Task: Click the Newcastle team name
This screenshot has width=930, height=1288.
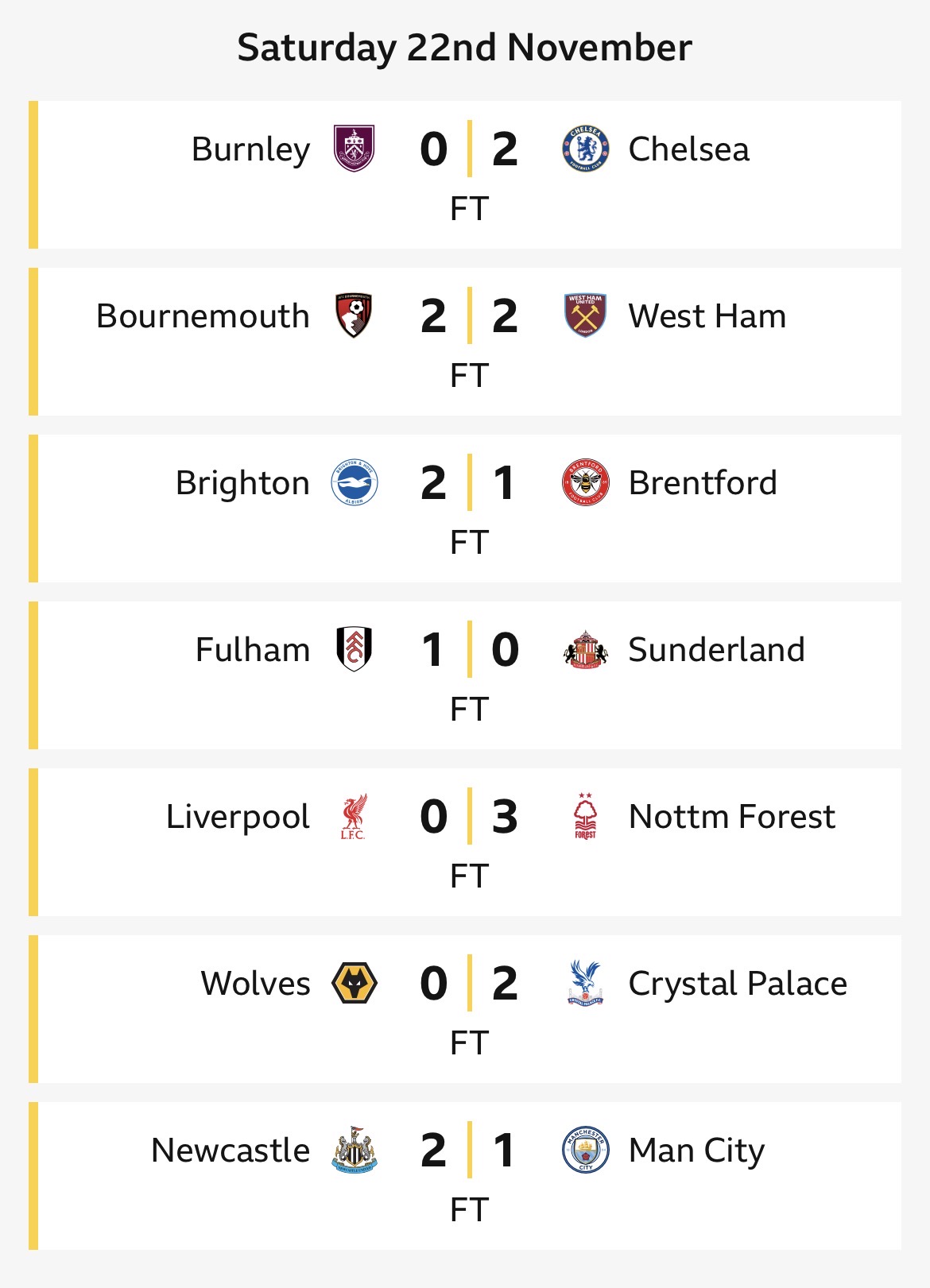Action: tap(231, 1150)
